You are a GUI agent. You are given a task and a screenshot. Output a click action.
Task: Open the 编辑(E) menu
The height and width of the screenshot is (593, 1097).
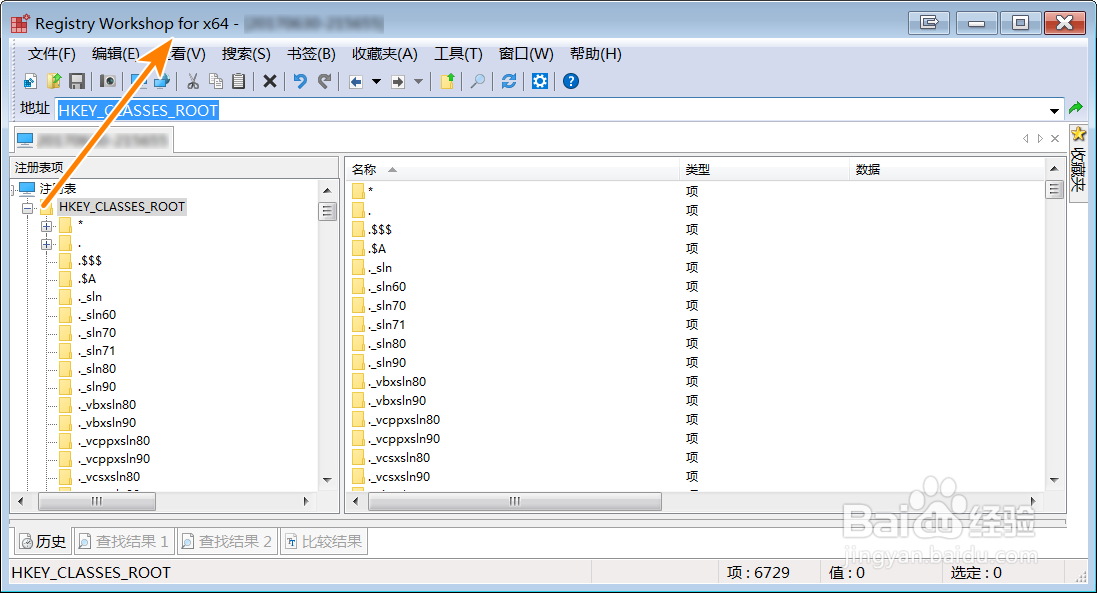coord(116,54)
